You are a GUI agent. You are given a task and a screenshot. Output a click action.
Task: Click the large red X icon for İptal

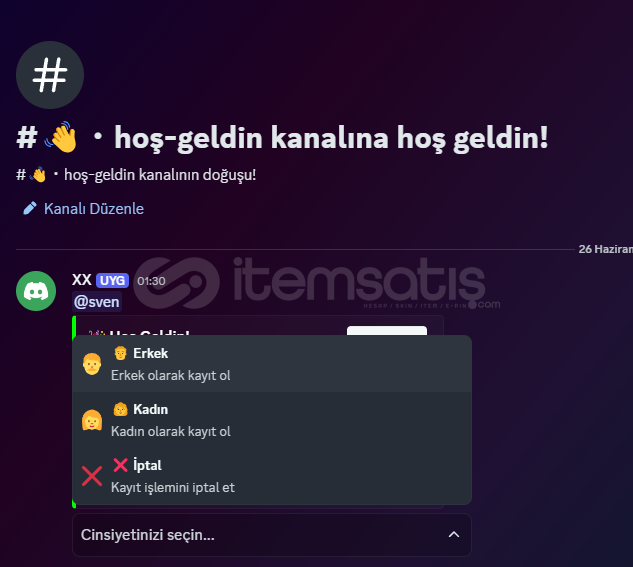[92, 476]
